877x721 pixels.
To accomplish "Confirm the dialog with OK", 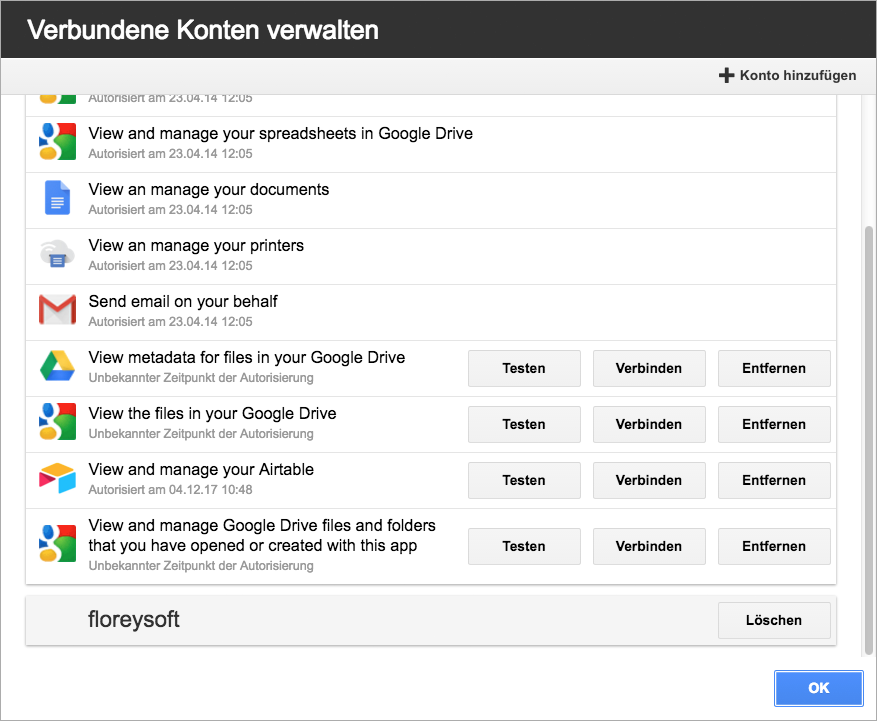I will pyautogui.click(x=819, y=688).
